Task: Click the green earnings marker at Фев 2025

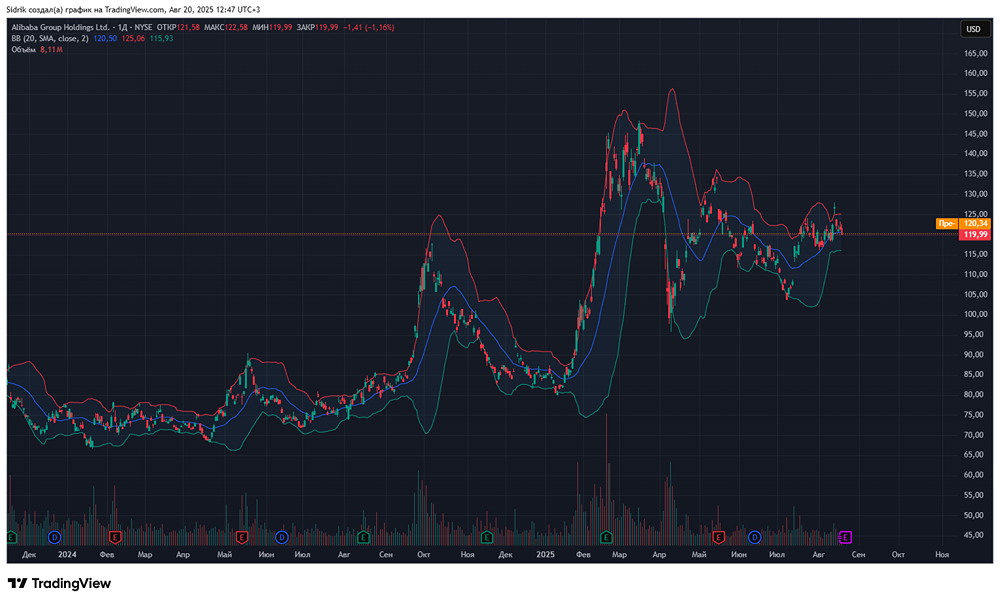Action: [605, 538]
